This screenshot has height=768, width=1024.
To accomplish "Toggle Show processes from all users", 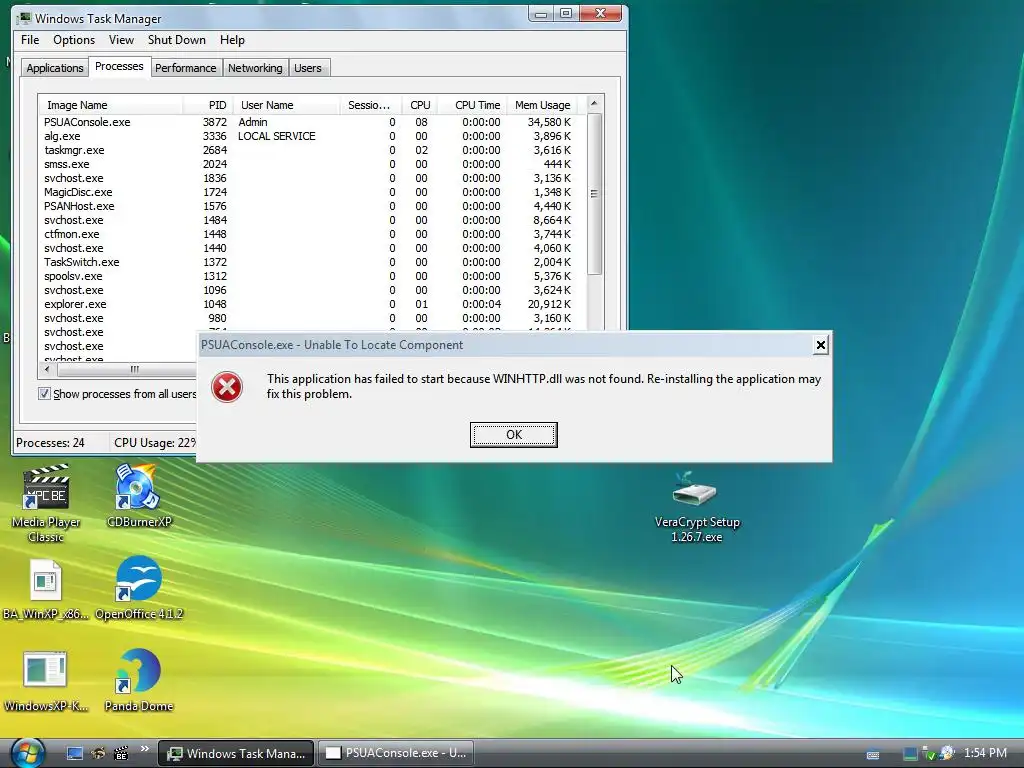I will [44, 394].
